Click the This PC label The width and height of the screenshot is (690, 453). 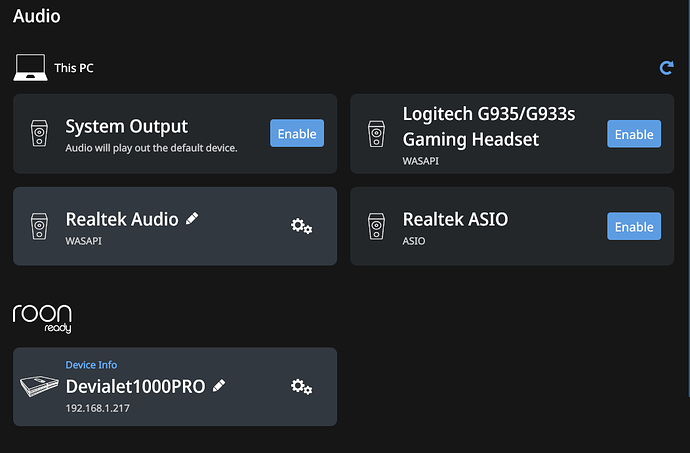point(74,68)
